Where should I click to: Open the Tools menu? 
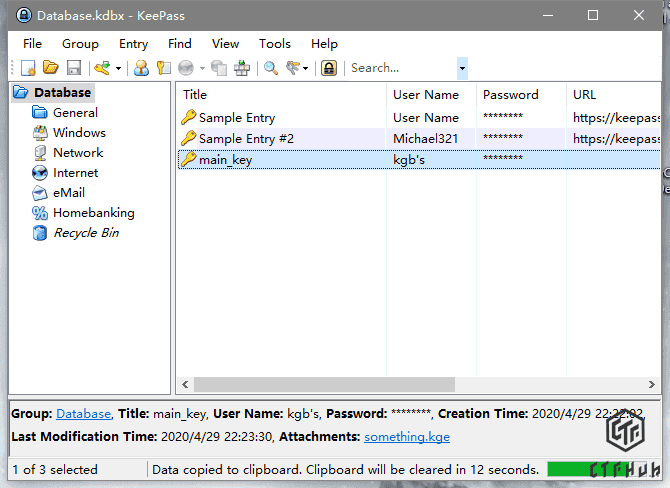click(275, 43)
